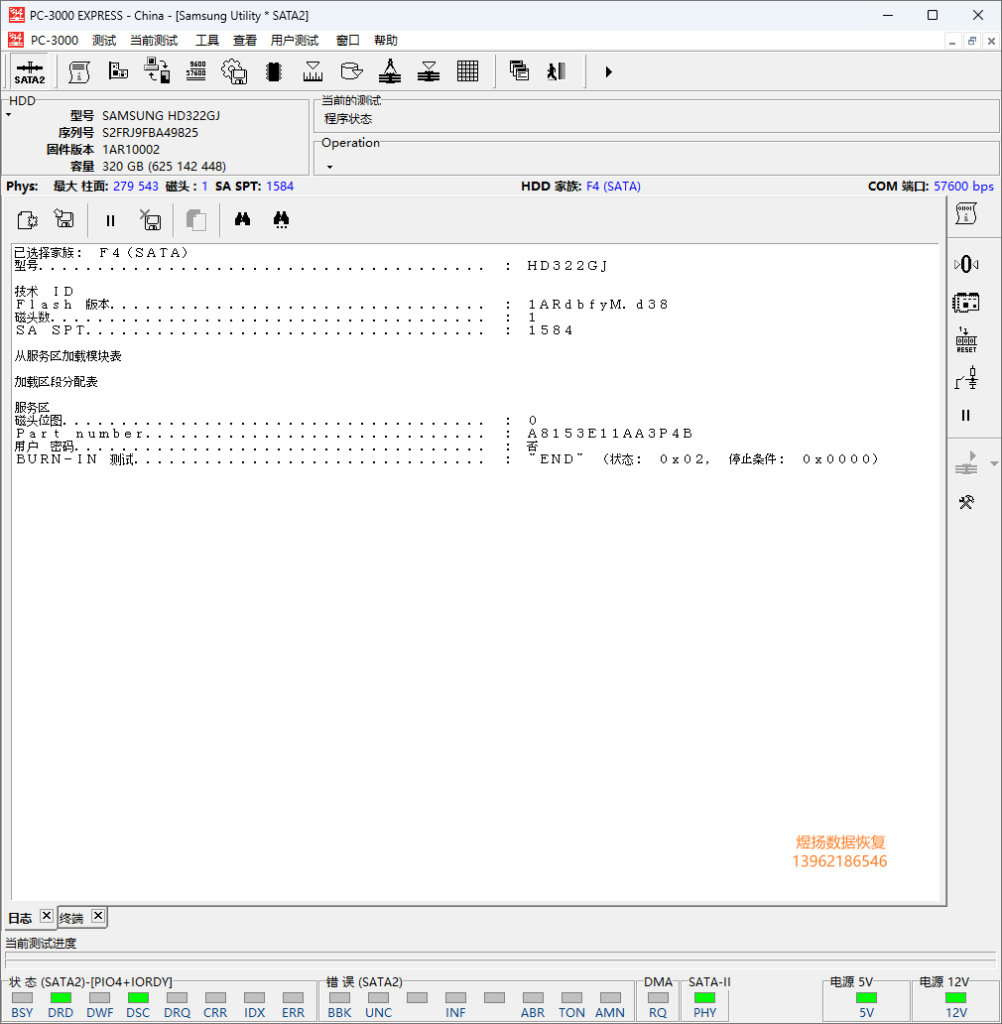Click the circuit board card icon in the sidebar
1002x1024 pixels.
point(966,302)
